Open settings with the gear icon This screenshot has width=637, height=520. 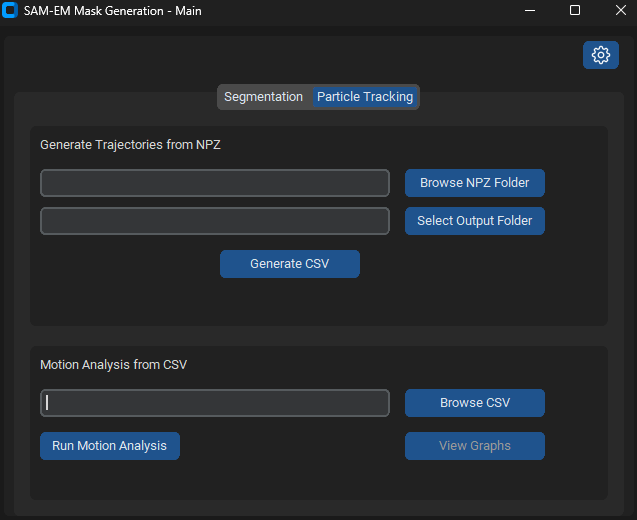(600, 55)
